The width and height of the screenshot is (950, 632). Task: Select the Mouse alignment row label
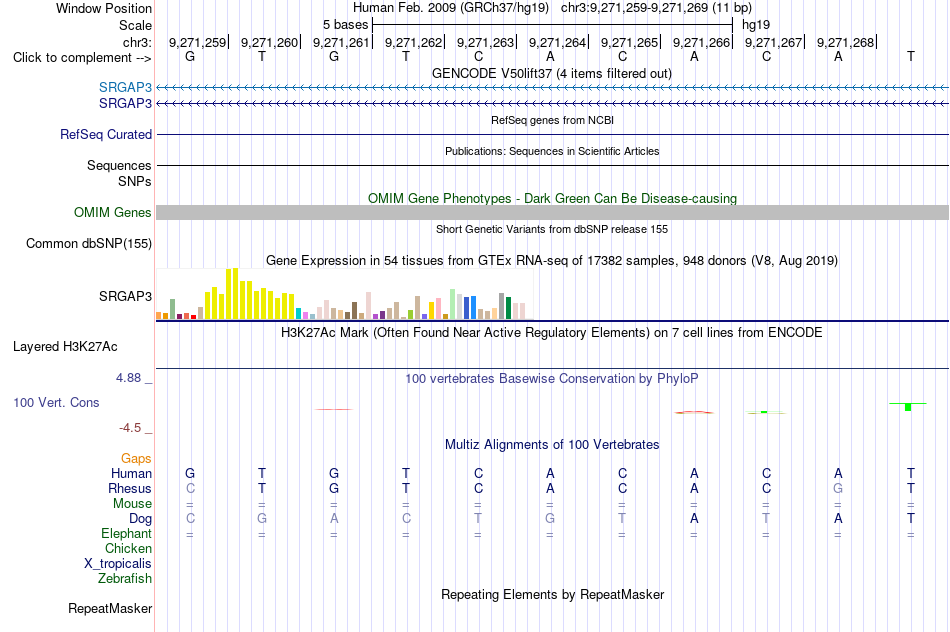click(x=132, y=504)
